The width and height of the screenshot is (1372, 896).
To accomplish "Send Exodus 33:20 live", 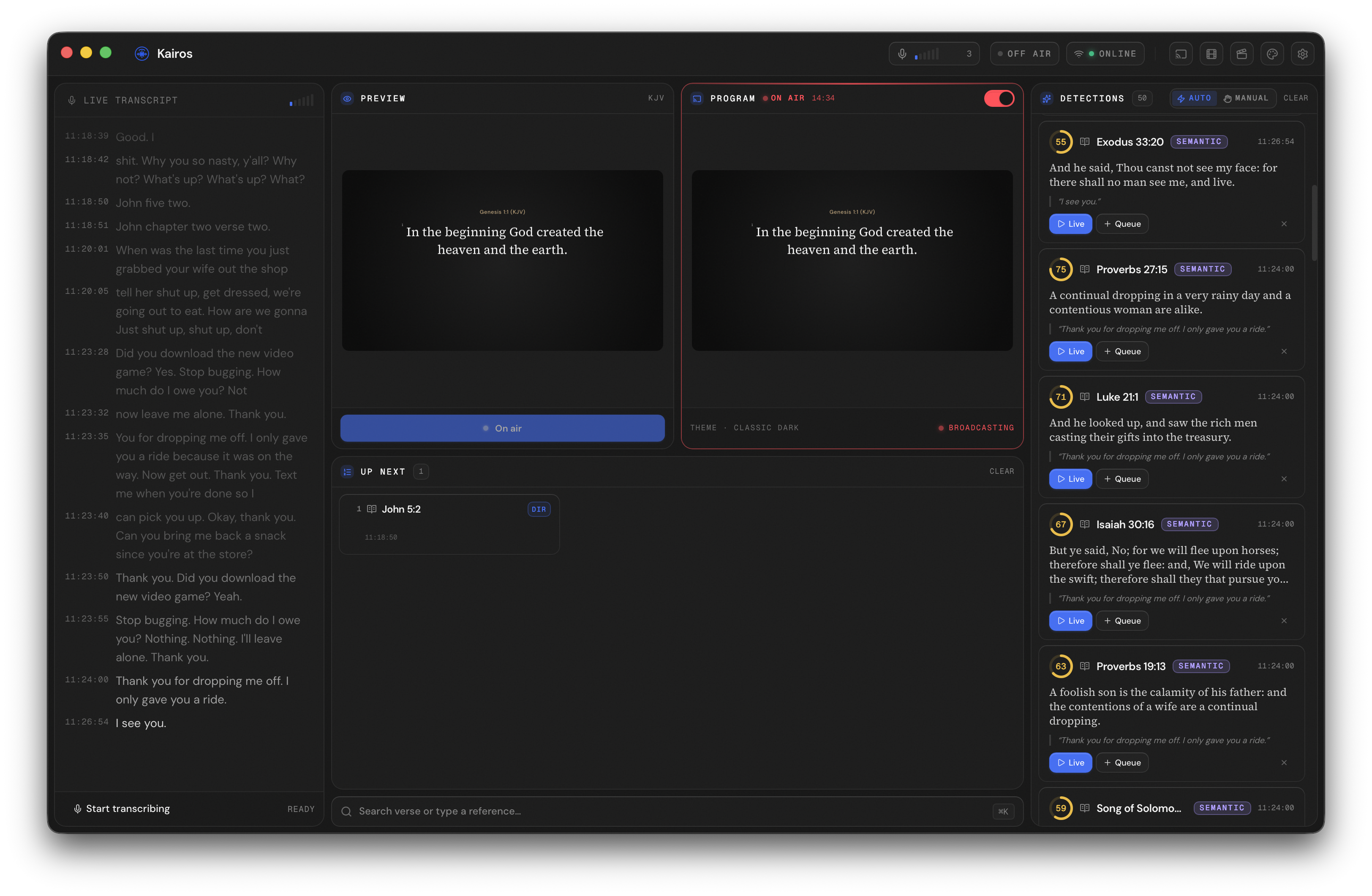I will (1070, 224).
